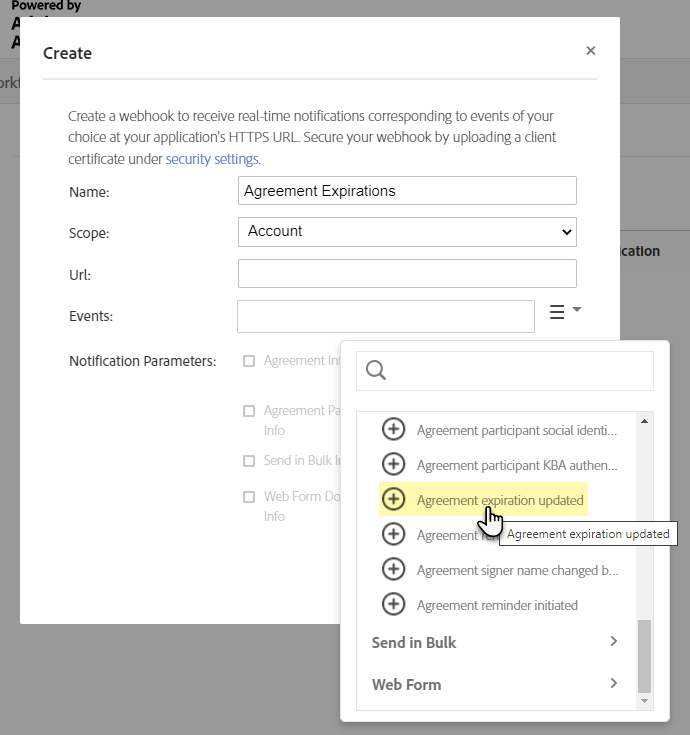The width and height of the screenshot is (690, 735).
Task: Expand the Web Form event category
Action: click(x=495, y=684)
